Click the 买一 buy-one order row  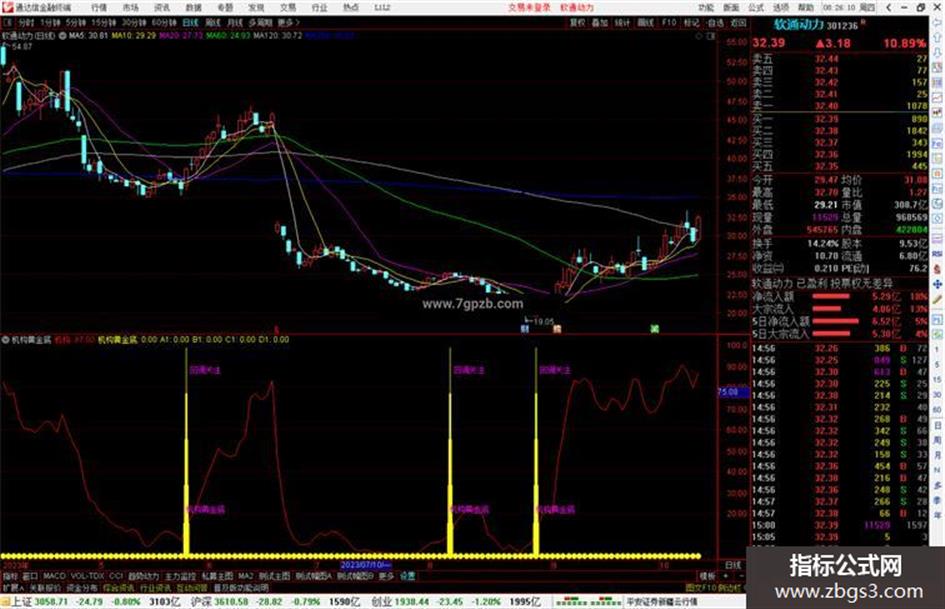(840, 119)
